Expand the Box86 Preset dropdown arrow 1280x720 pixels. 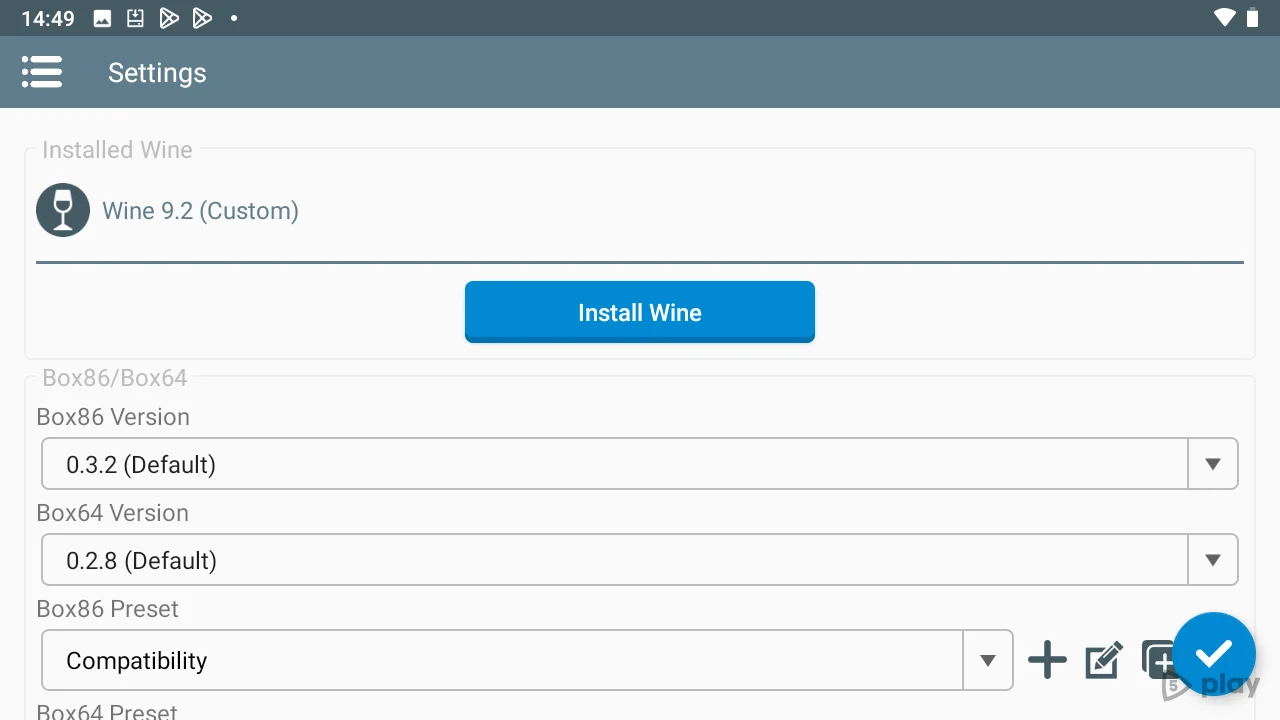(x=987, y=660)
